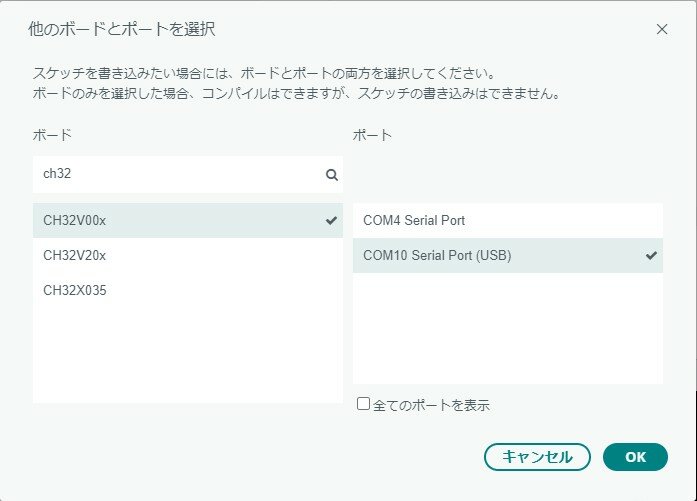Click the ポート column heading

[372, 134]
